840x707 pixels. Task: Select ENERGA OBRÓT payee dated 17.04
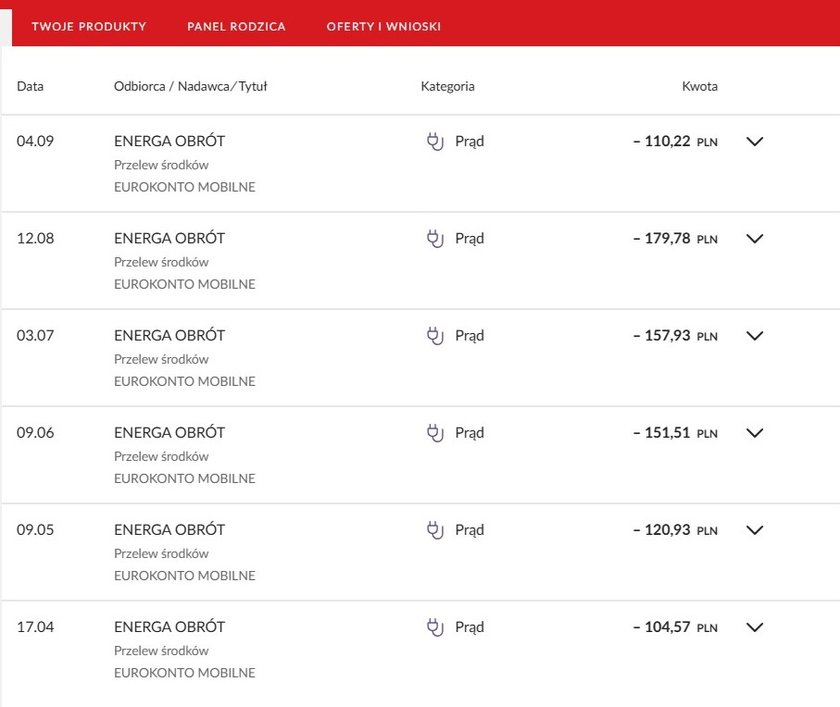pos(169,627)
